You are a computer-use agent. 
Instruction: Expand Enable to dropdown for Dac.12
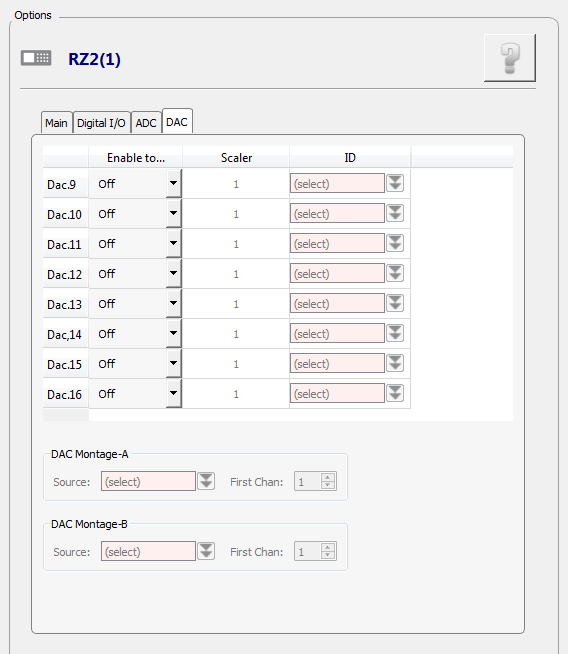point(173,274)
